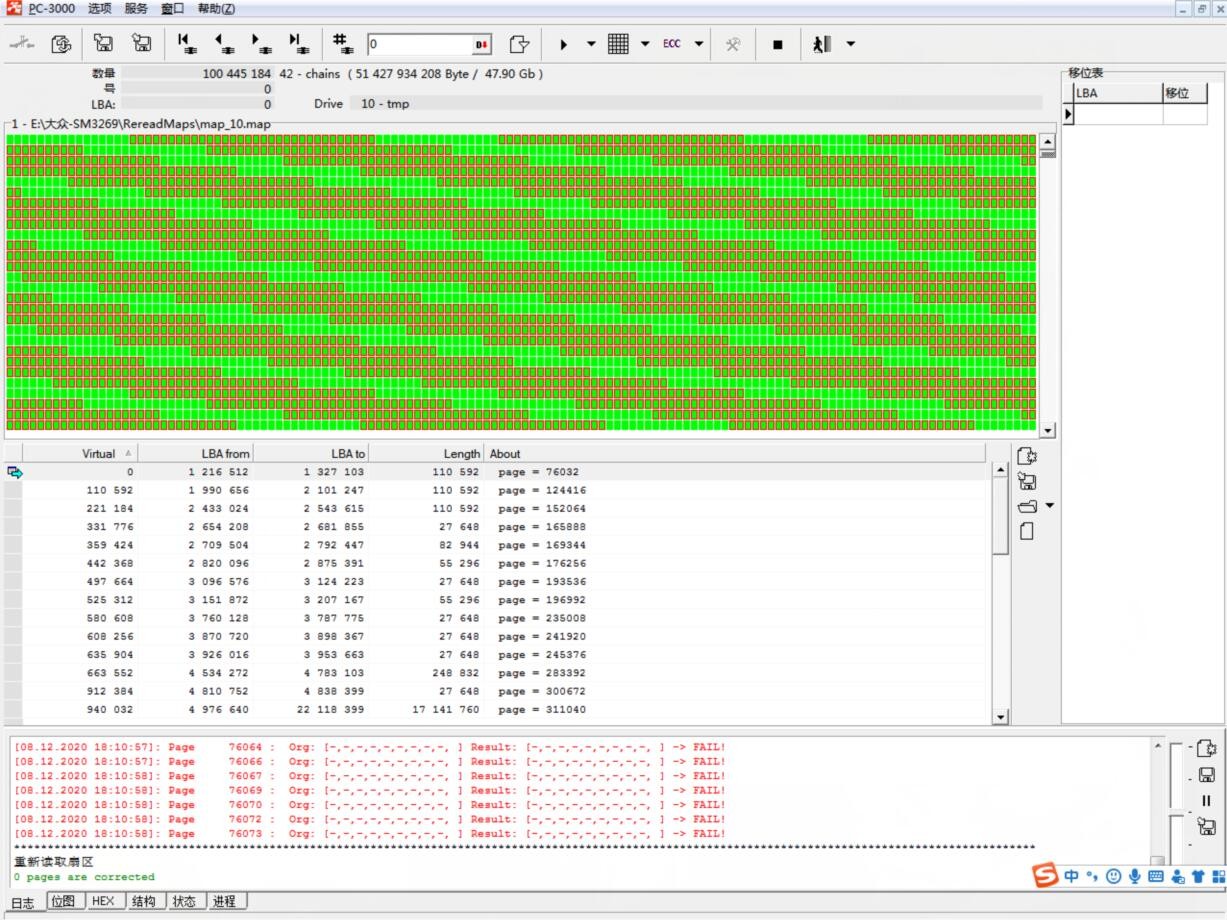
Task: Stop the process with the square button
Action: (778, 44)
